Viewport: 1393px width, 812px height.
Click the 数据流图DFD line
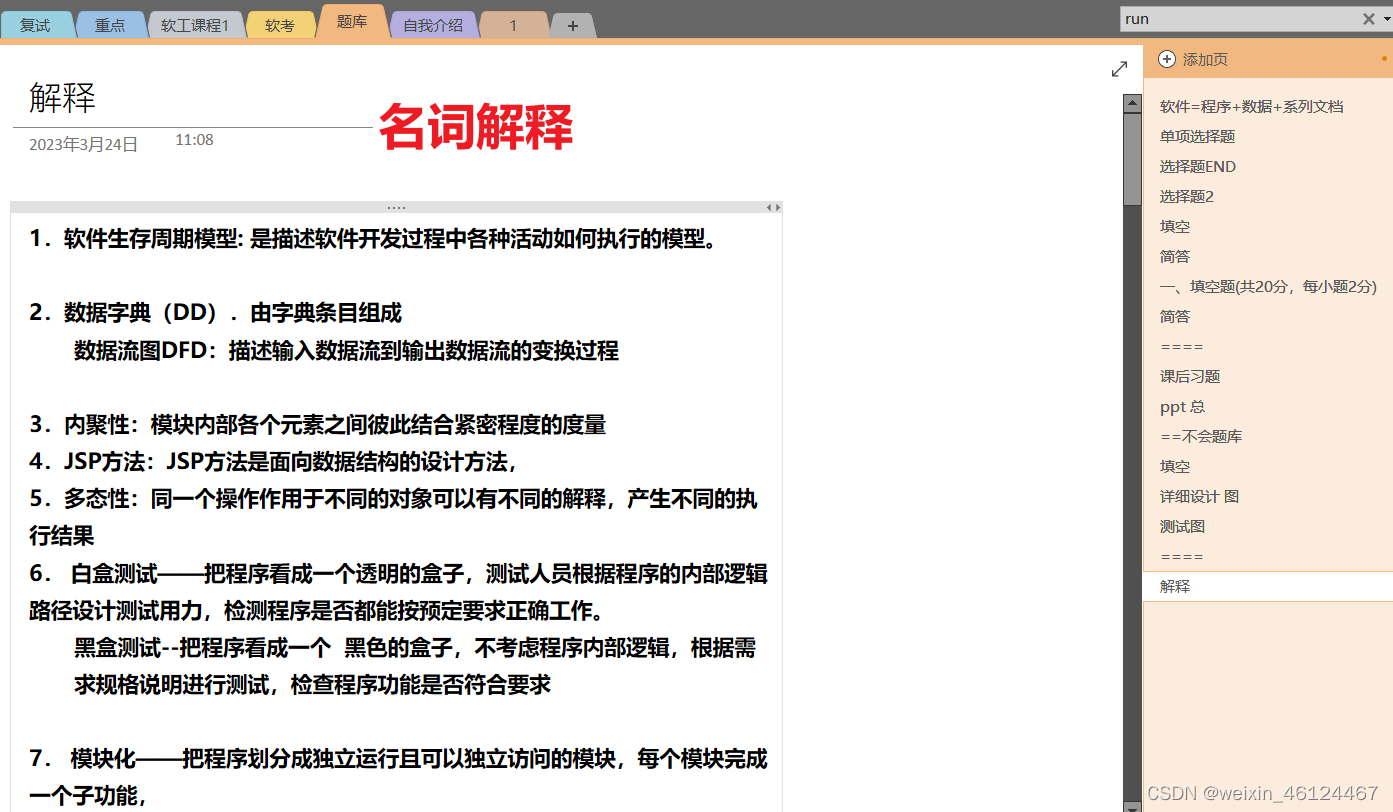tap(346, 350)
